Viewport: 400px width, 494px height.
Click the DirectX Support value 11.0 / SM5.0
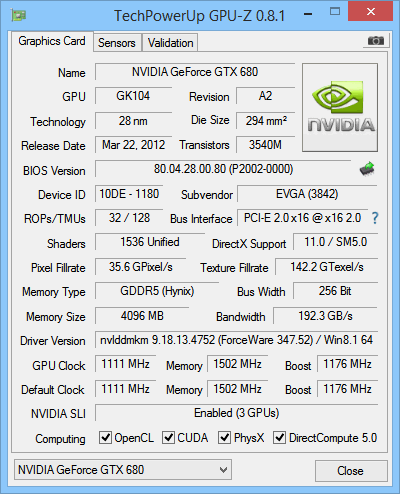[335, 242]
